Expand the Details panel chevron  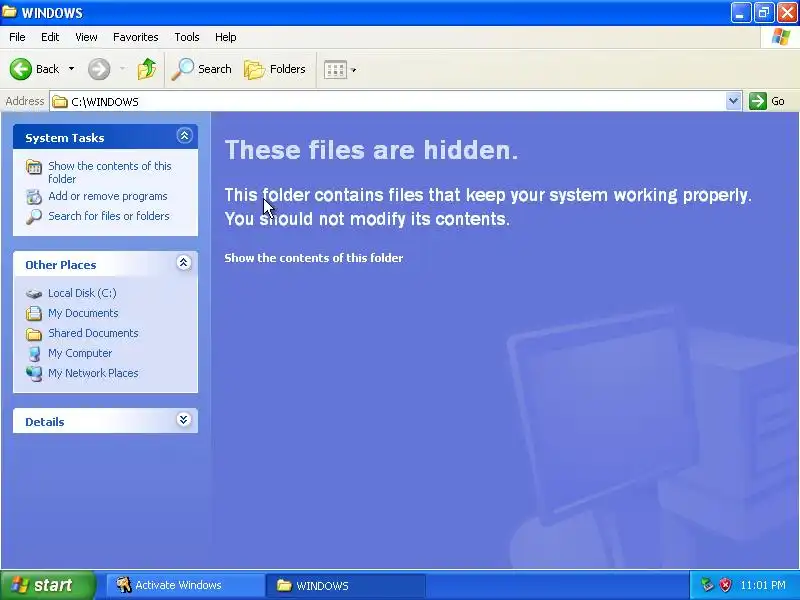click(184, 420)
